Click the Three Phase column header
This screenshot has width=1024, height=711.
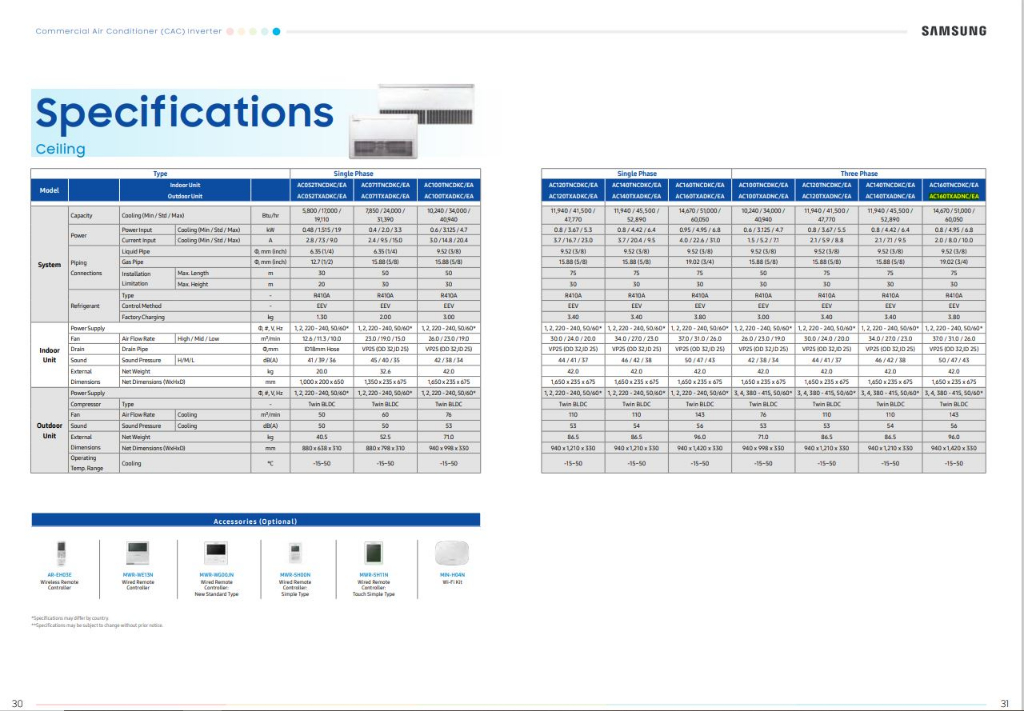[859, 174]
